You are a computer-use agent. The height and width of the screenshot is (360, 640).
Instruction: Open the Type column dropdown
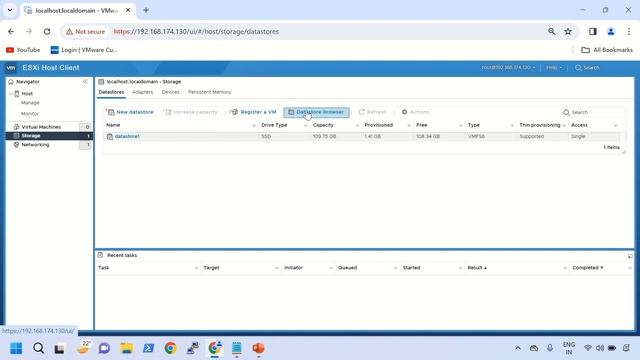click(512, 125)
